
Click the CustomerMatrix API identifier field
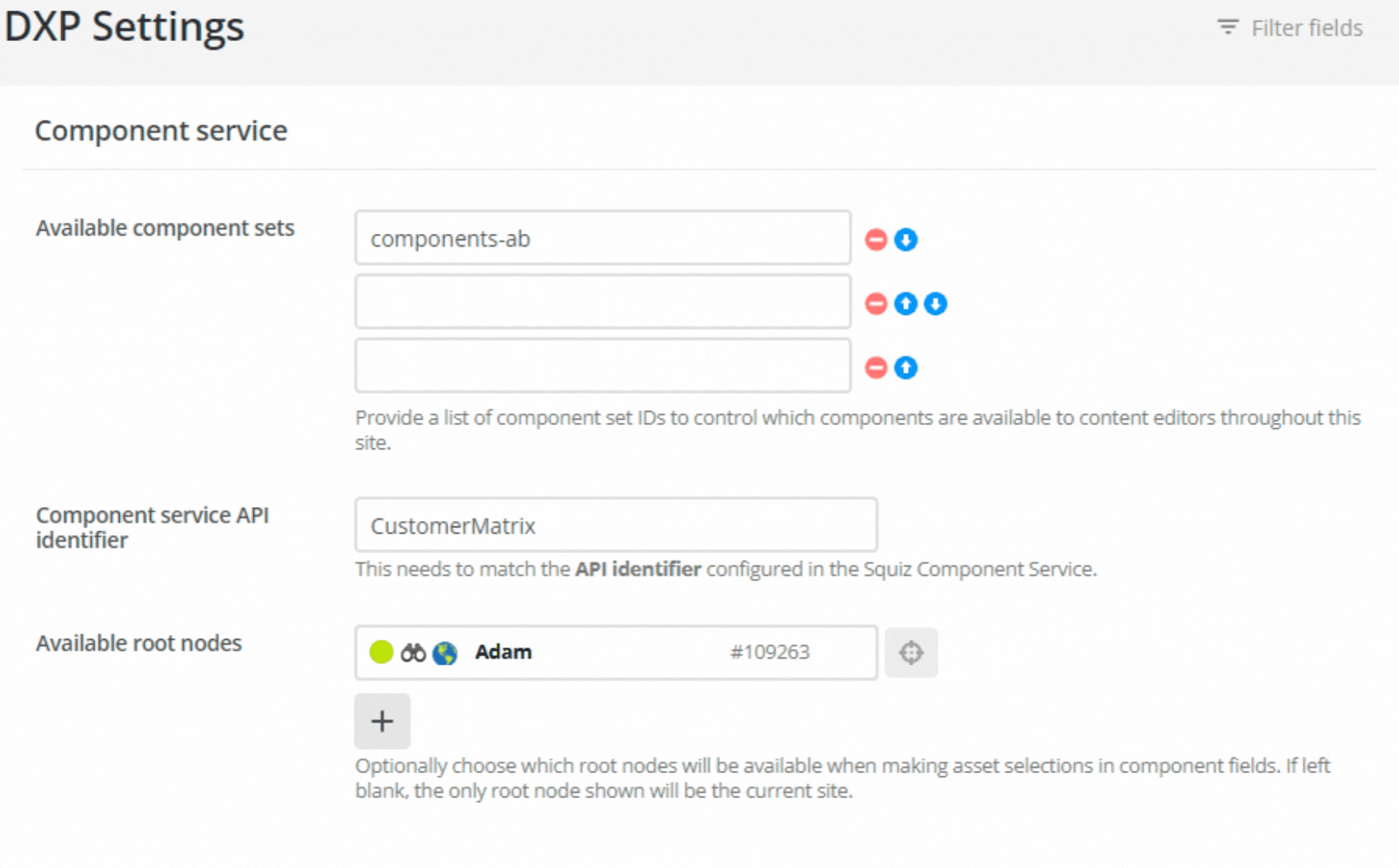coord(616,525)
